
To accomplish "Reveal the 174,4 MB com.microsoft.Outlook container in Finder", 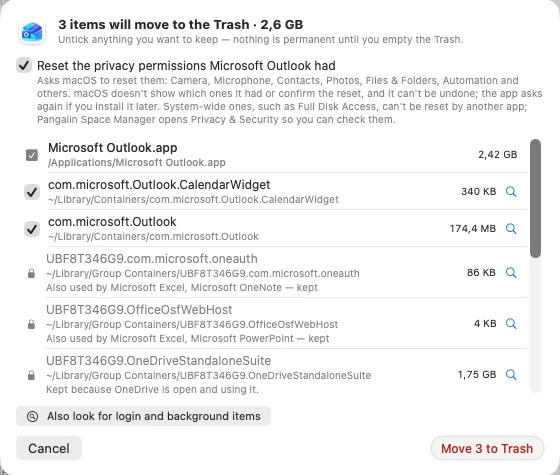I will [x=511, y=229].
